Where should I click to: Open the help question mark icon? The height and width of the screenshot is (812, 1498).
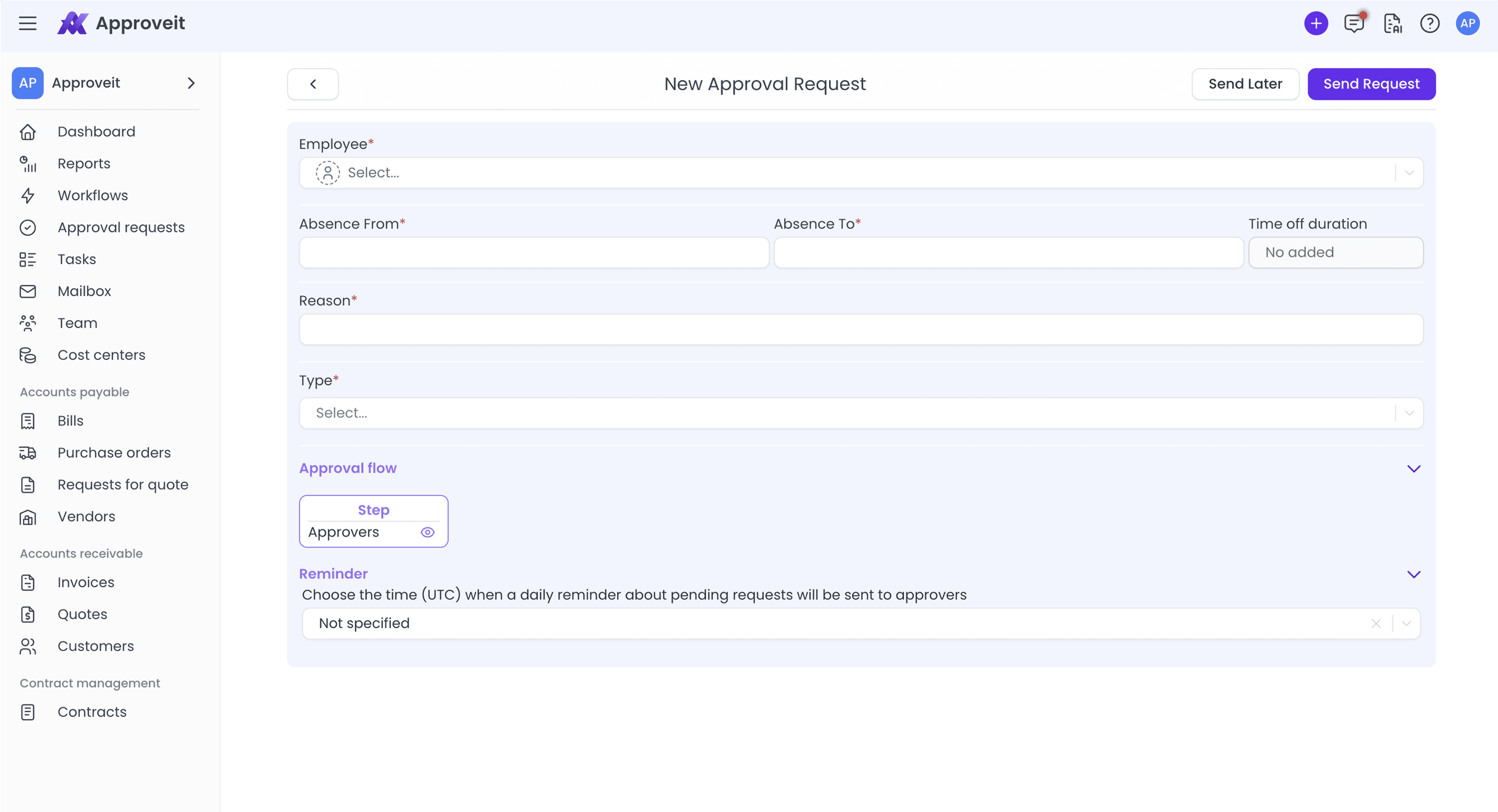[1429, 23]
